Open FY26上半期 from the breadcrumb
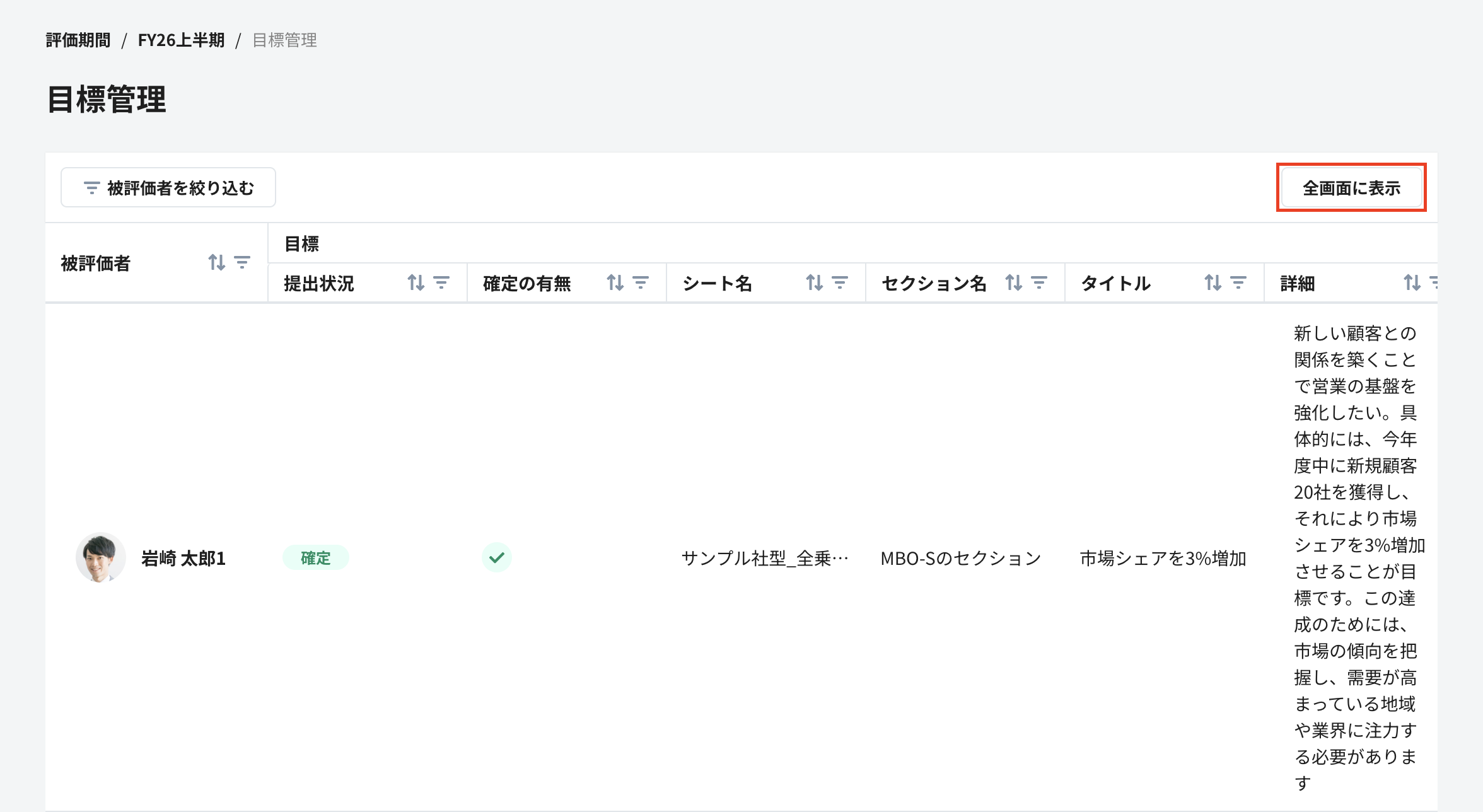Screen dimensions: 1483x812 182,40
